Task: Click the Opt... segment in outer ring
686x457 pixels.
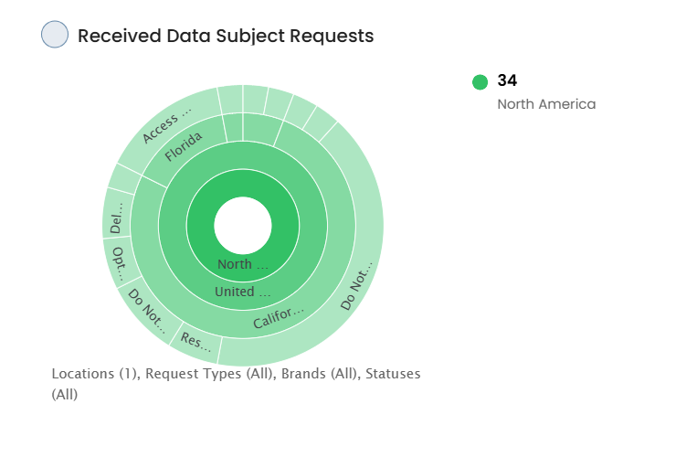Action: point(119,262)
